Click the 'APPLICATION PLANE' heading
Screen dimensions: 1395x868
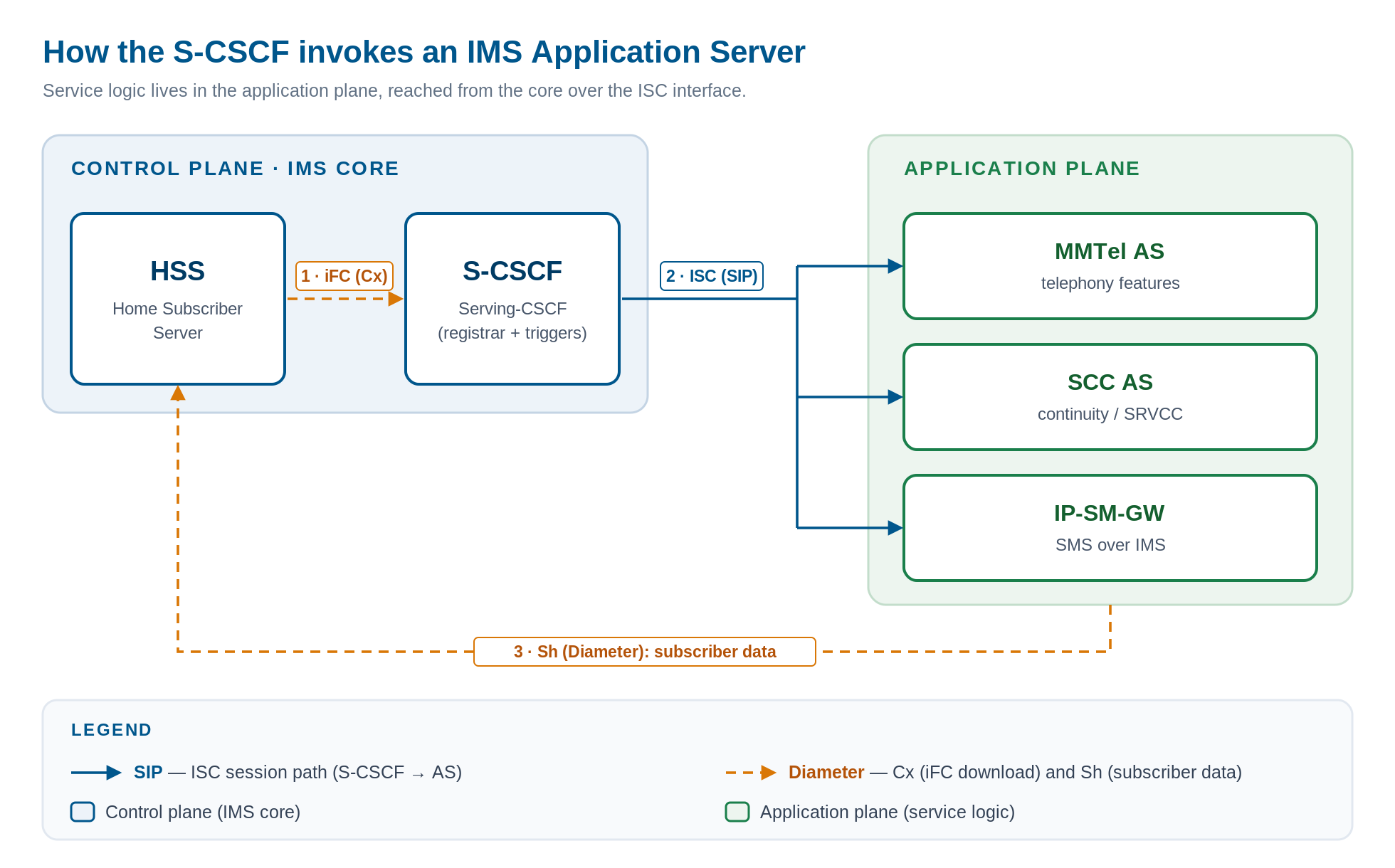point(1022,169)
